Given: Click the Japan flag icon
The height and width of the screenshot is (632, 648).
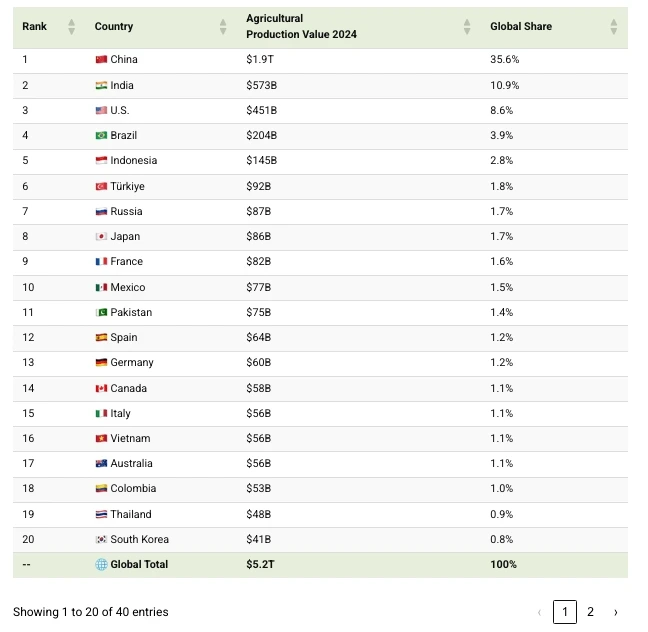Looking at the screenshot, I should tap(101, 236).
